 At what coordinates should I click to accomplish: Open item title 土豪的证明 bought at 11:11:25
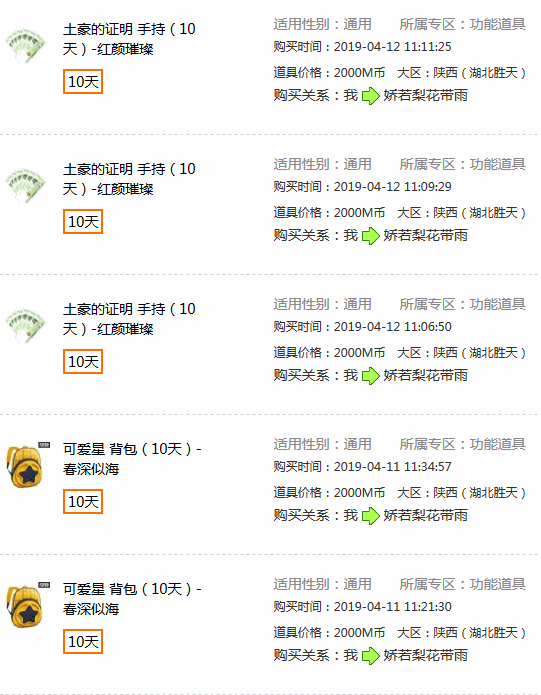pyautogui.click(x=129, y=39)
